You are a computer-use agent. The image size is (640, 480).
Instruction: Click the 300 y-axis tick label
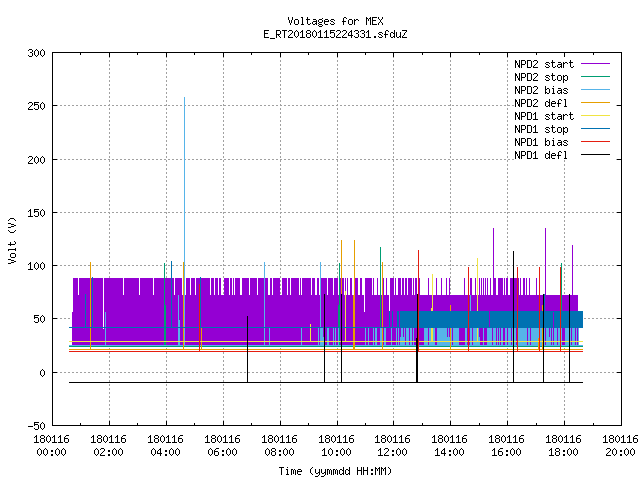click(x=36, y=53)
